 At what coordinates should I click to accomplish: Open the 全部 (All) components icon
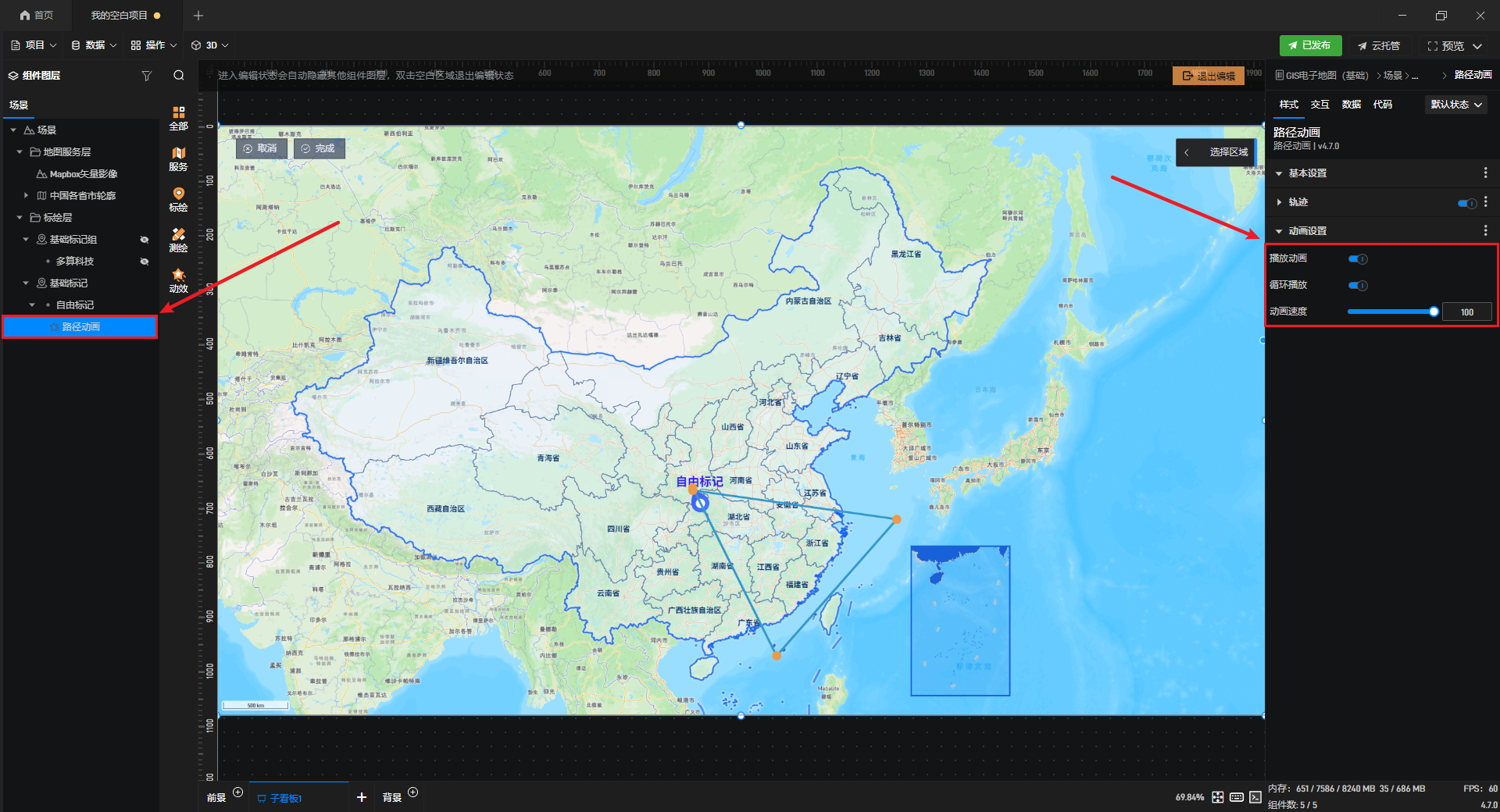pos(178,118)
